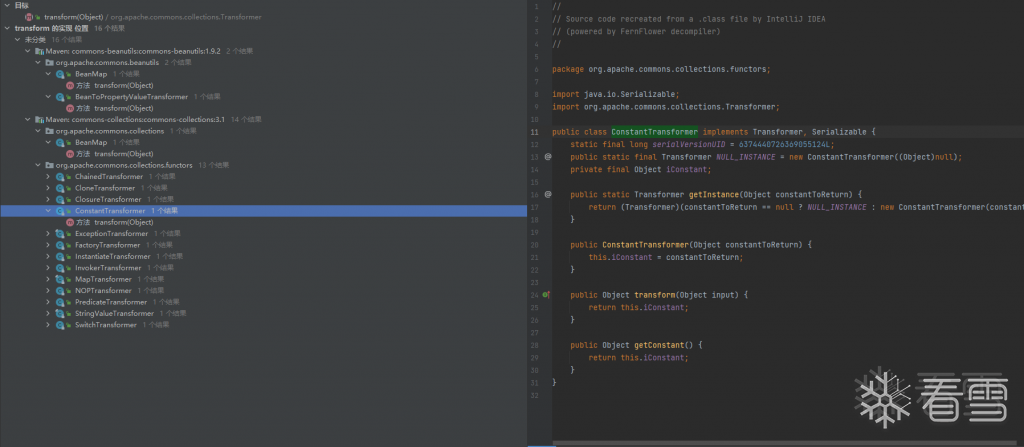Viewport: 1024px width, 447px height.
Task: Click the class icon next to MapTransformer
Action: click(x=61, y=279)
